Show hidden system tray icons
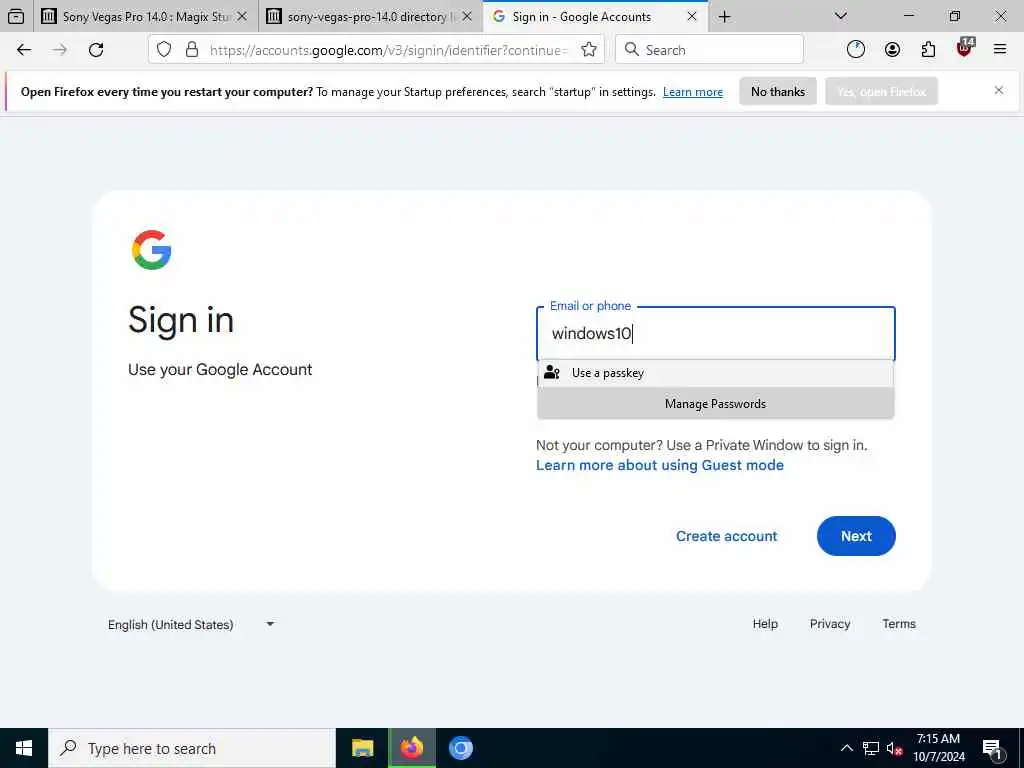 (846, 748)
